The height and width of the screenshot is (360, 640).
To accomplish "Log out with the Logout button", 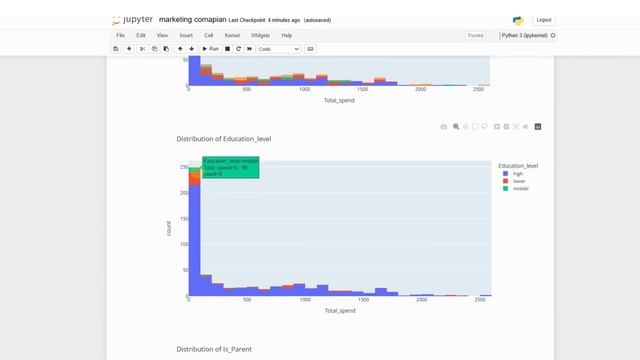I will (544, 20).
